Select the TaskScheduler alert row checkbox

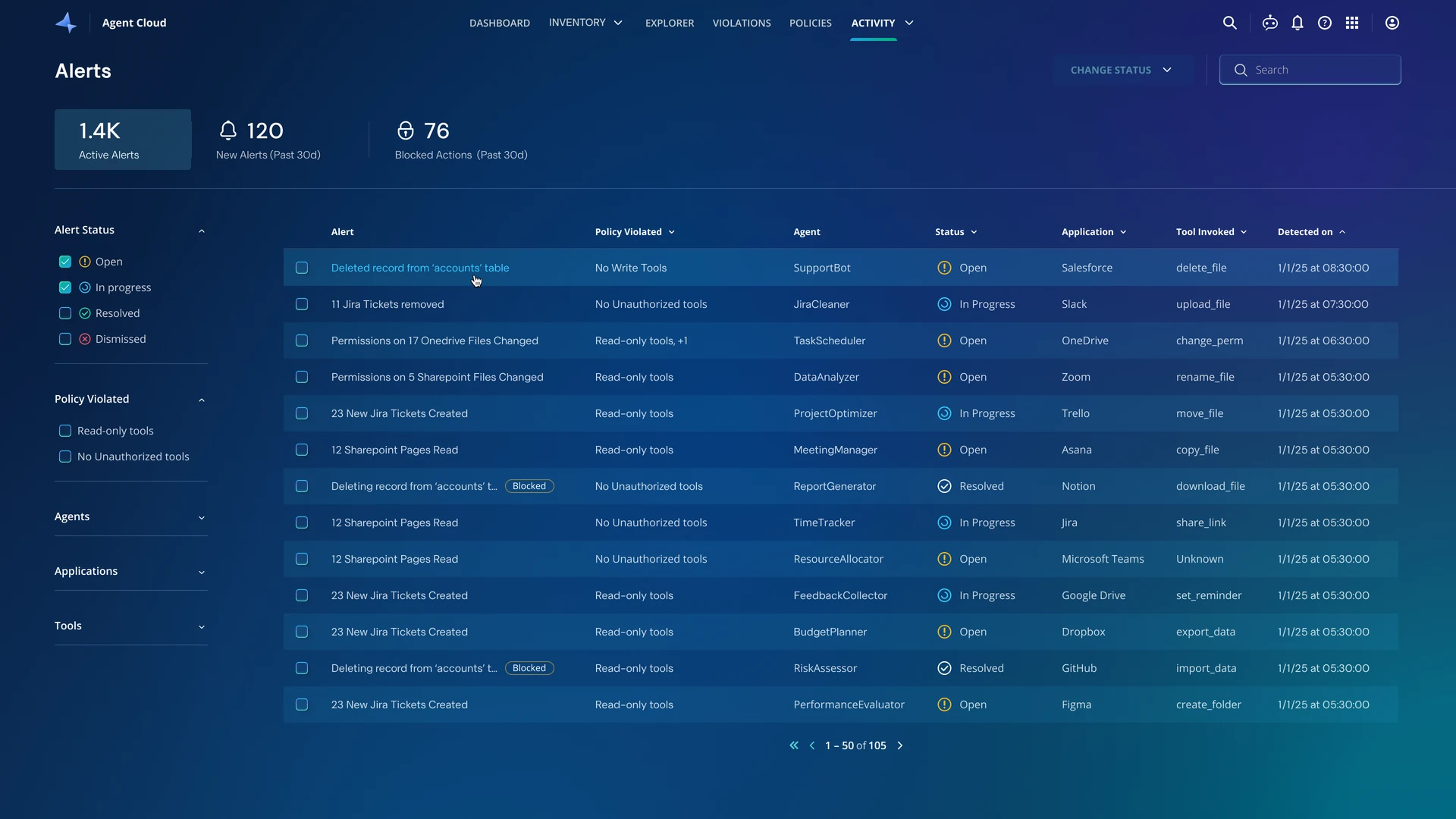[x=302, y=340]
